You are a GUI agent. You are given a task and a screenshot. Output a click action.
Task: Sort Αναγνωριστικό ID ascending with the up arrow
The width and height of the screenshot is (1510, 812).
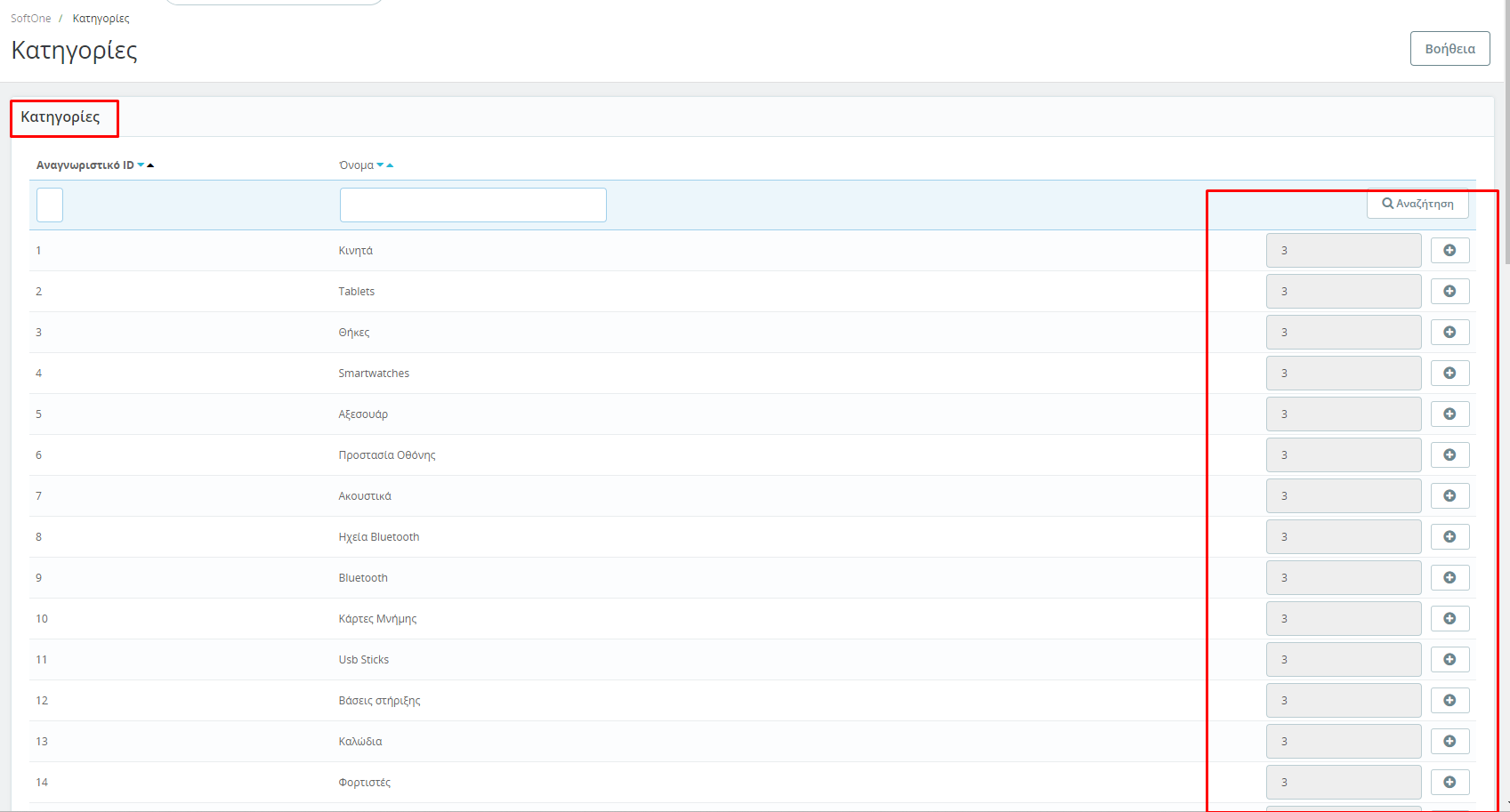pos(150,165)
